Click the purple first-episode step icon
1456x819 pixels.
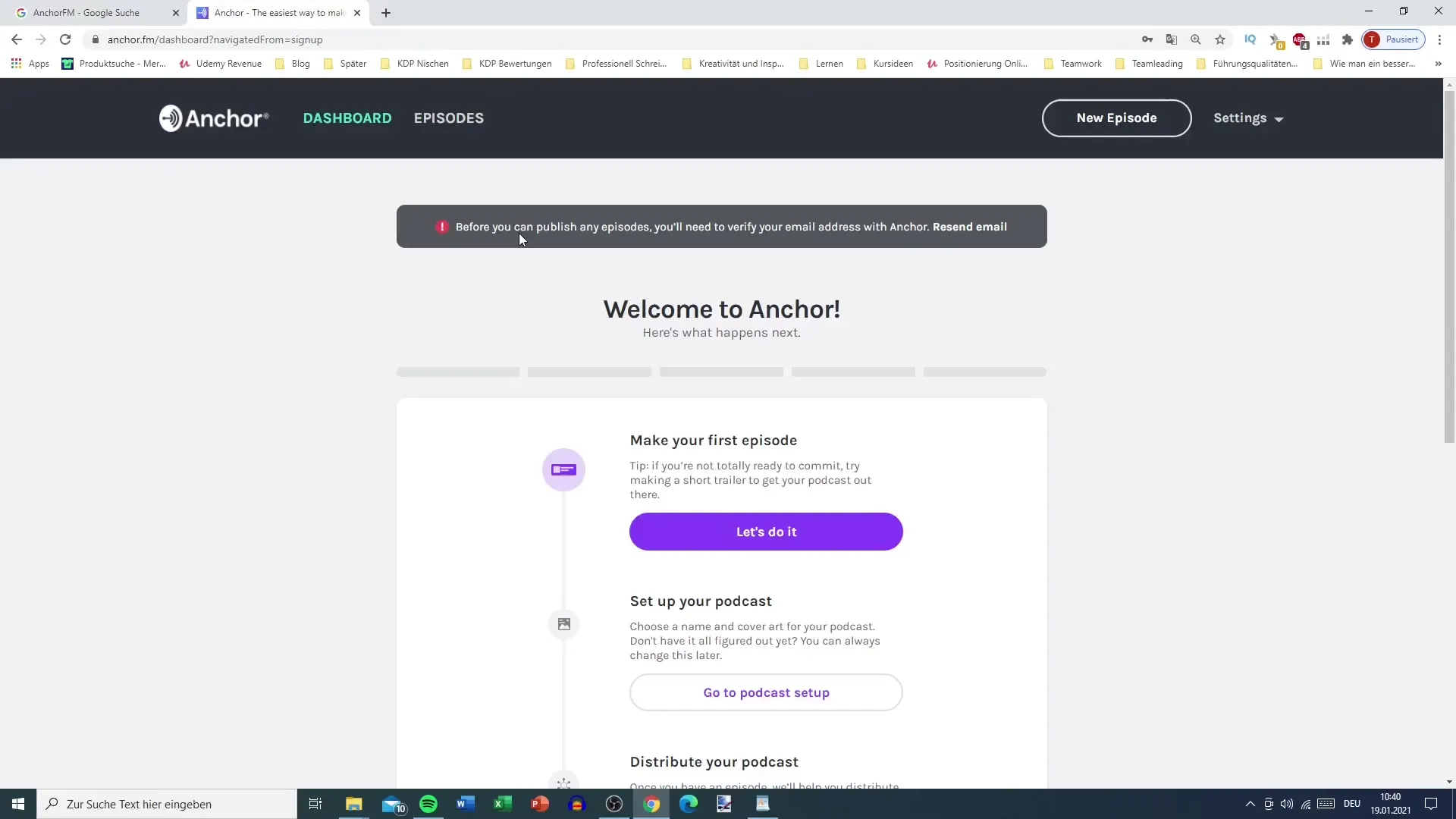point(563,470)
